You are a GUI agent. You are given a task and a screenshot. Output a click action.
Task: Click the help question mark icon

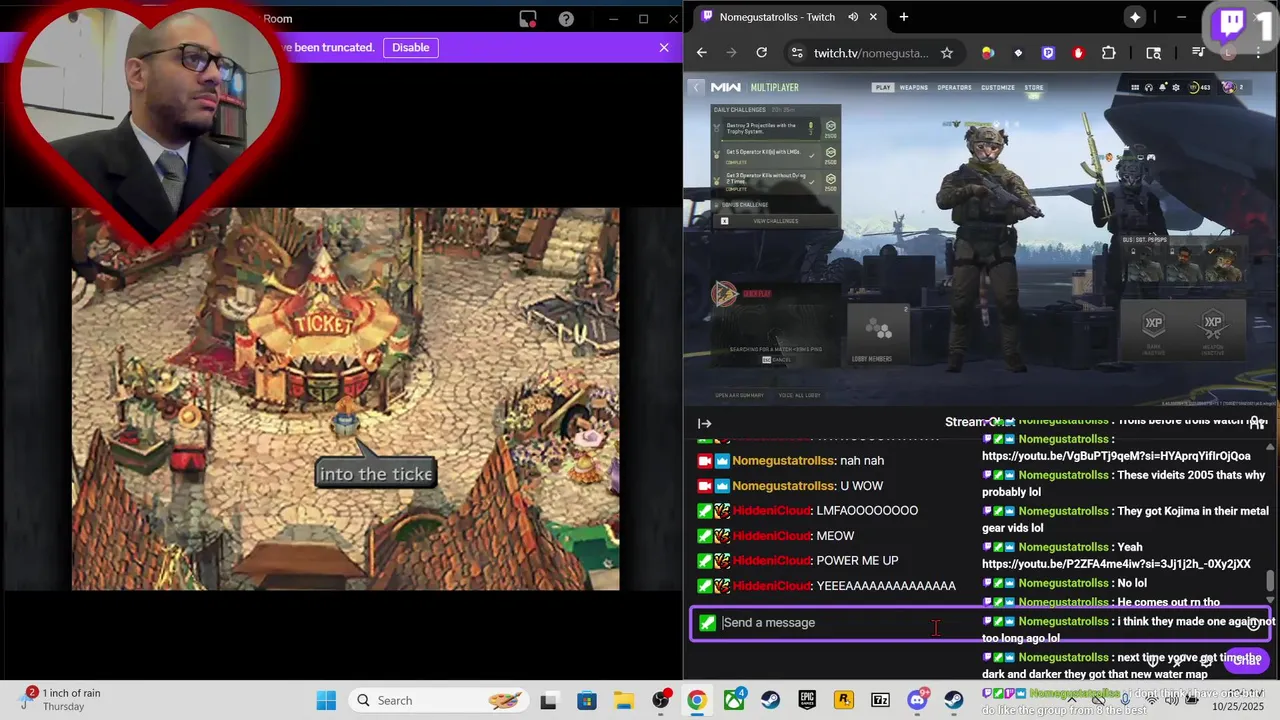pos(566,18)
